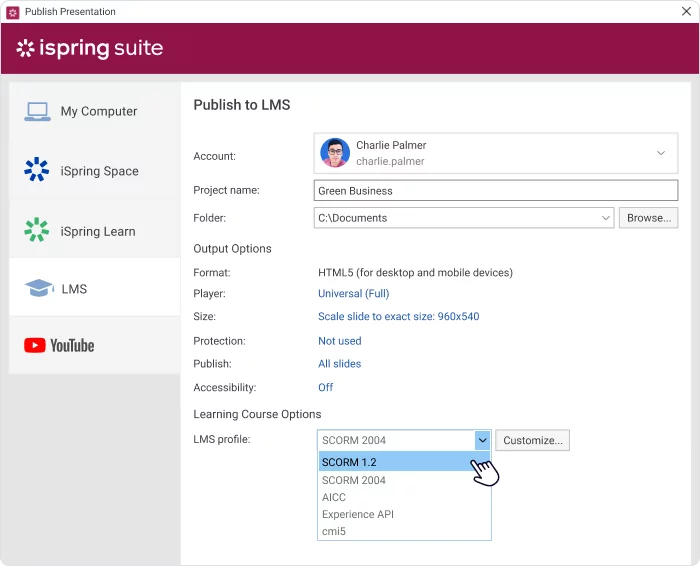The image size is (700, 566).
Task: Click the Learning Course Options section label
Action: pos(257,414)
